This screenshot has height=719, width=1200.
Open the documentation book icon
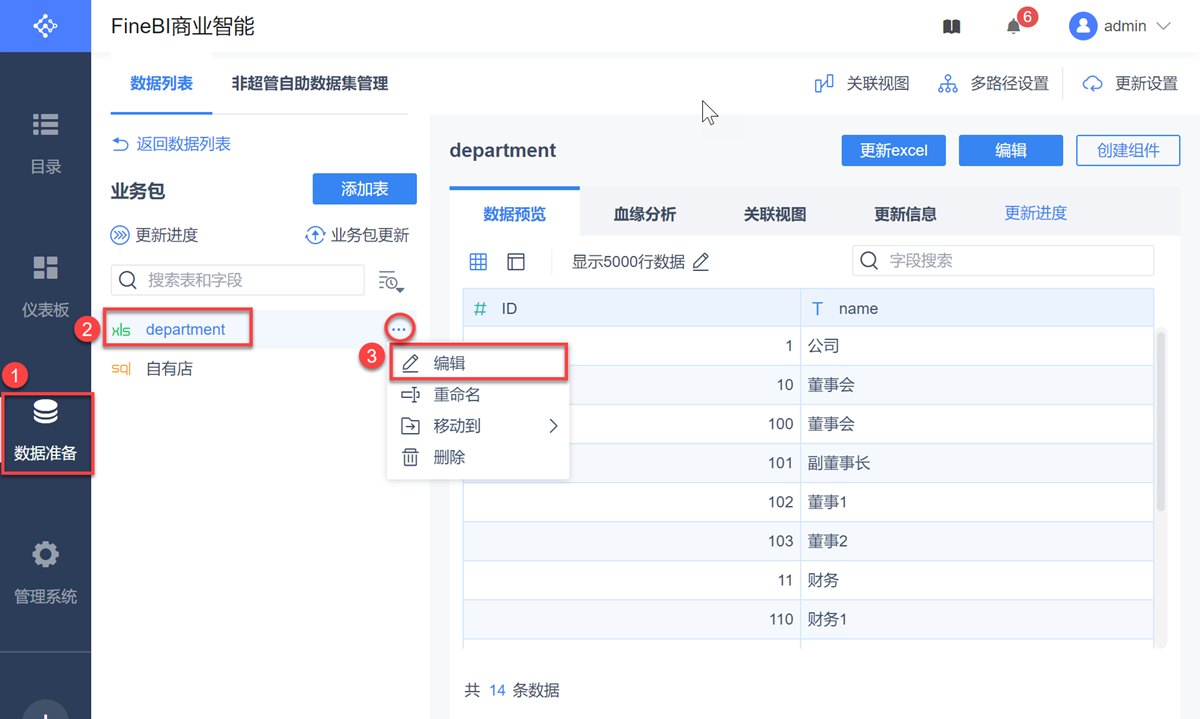click(951, 27)
